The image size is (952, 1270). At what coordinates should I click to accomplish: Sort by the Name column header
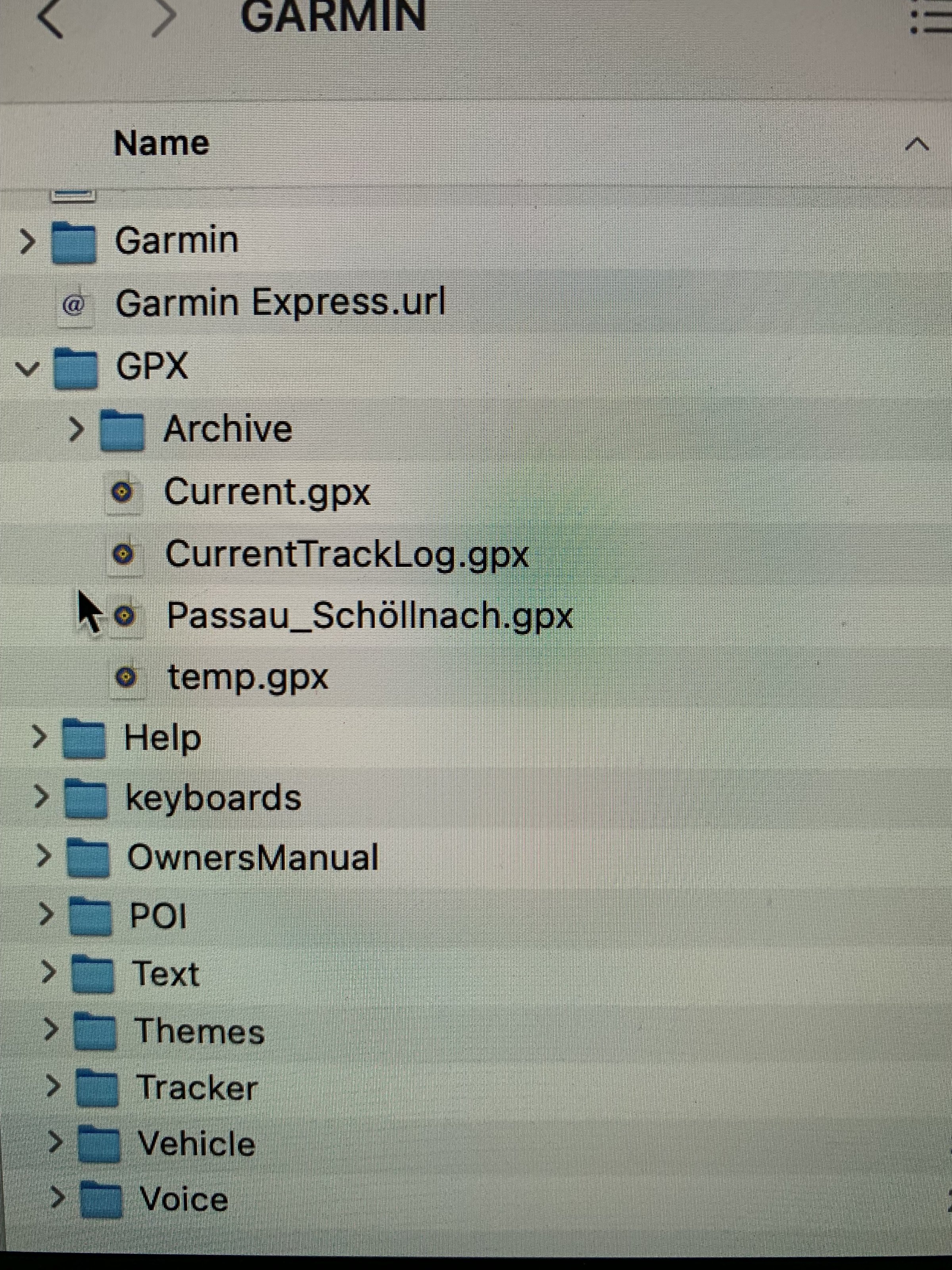[162, 143]
